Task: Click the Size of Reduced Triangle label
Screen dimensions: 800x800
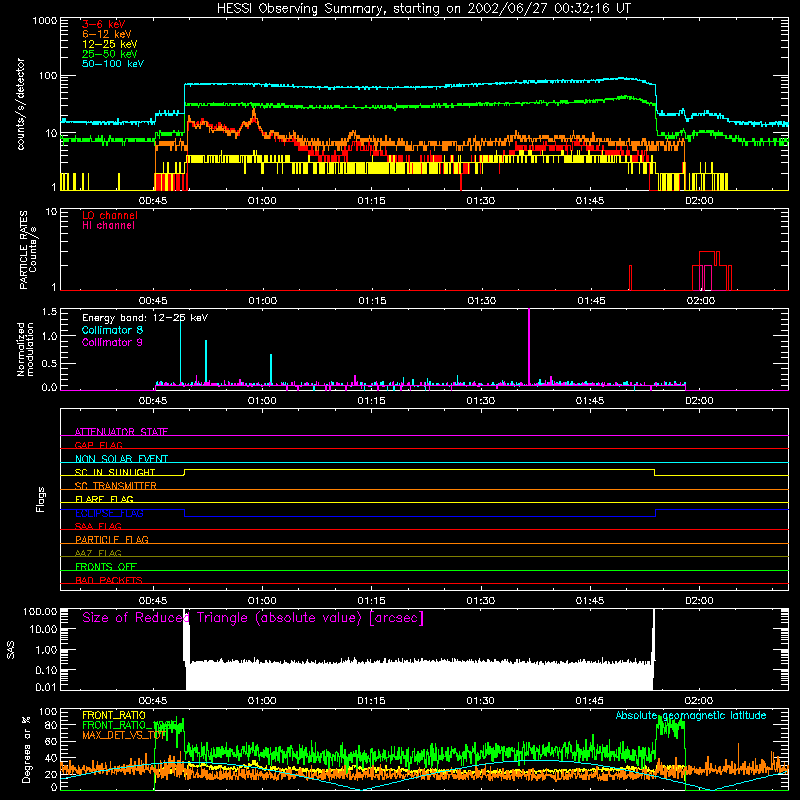Action: click(253, 618)
